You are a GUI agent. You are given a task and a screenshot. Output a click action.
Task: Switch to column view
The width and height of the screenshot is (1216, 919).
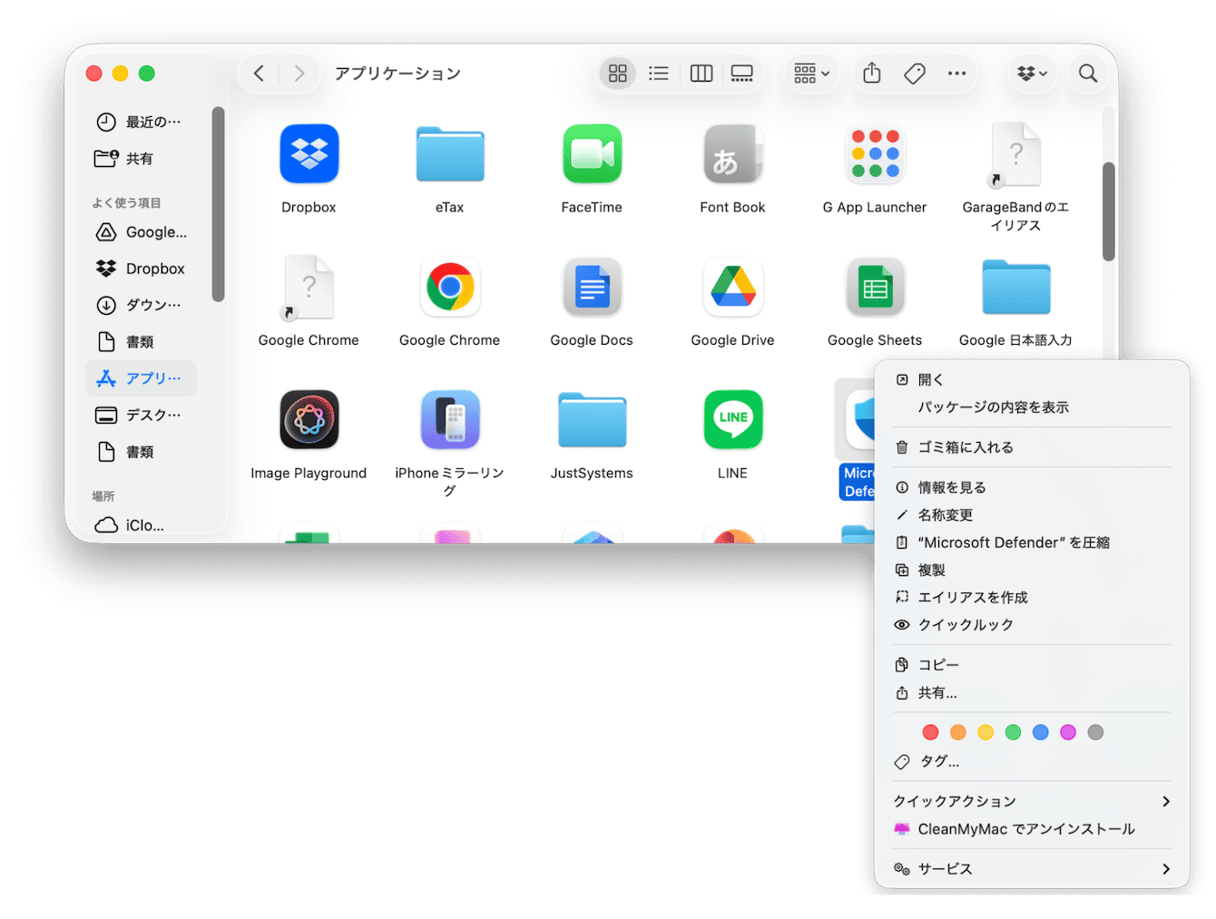(701, 73)
